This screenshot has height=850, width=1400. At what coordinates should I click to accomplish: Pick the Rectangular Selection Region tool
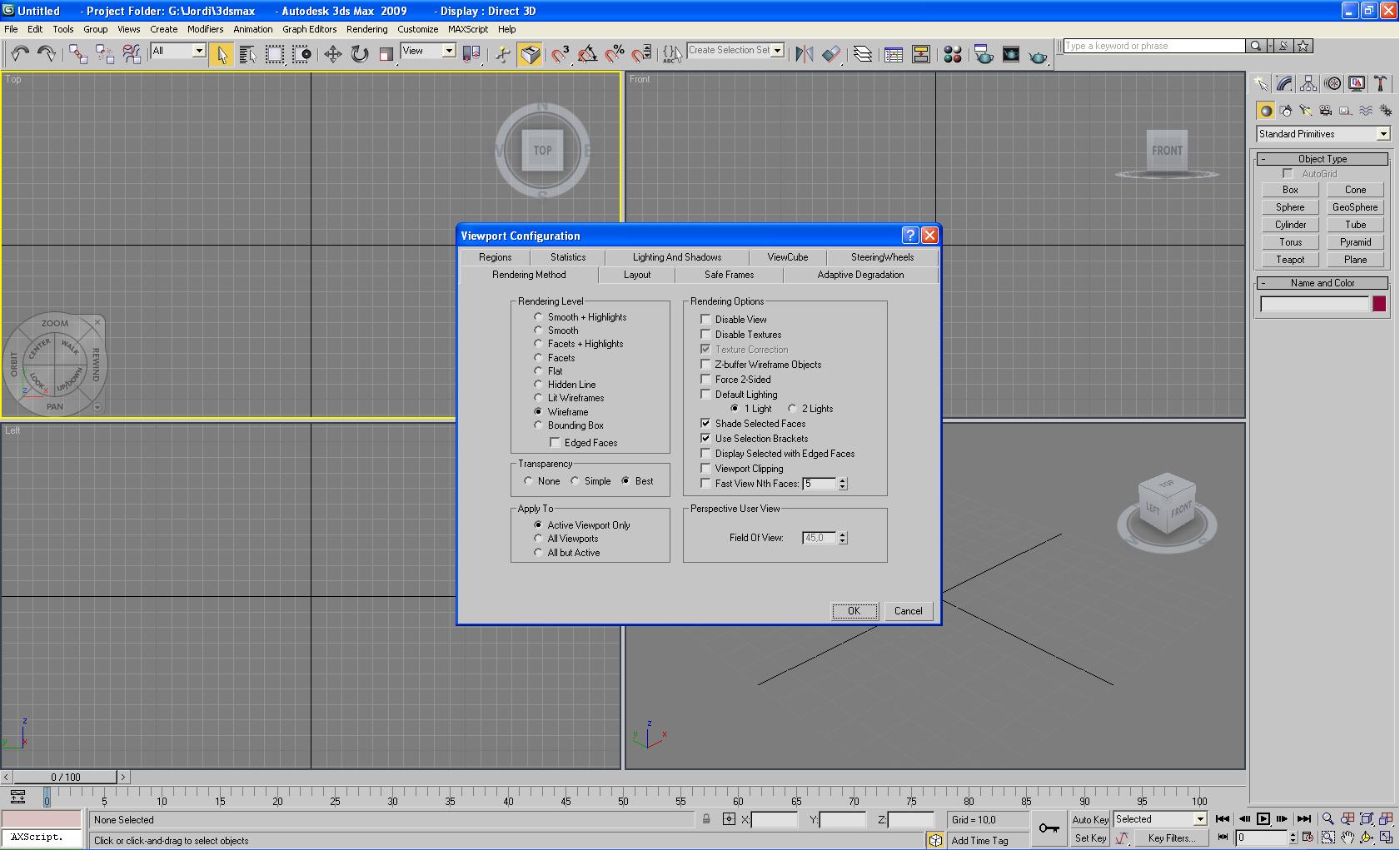click(x=274, y=54)
